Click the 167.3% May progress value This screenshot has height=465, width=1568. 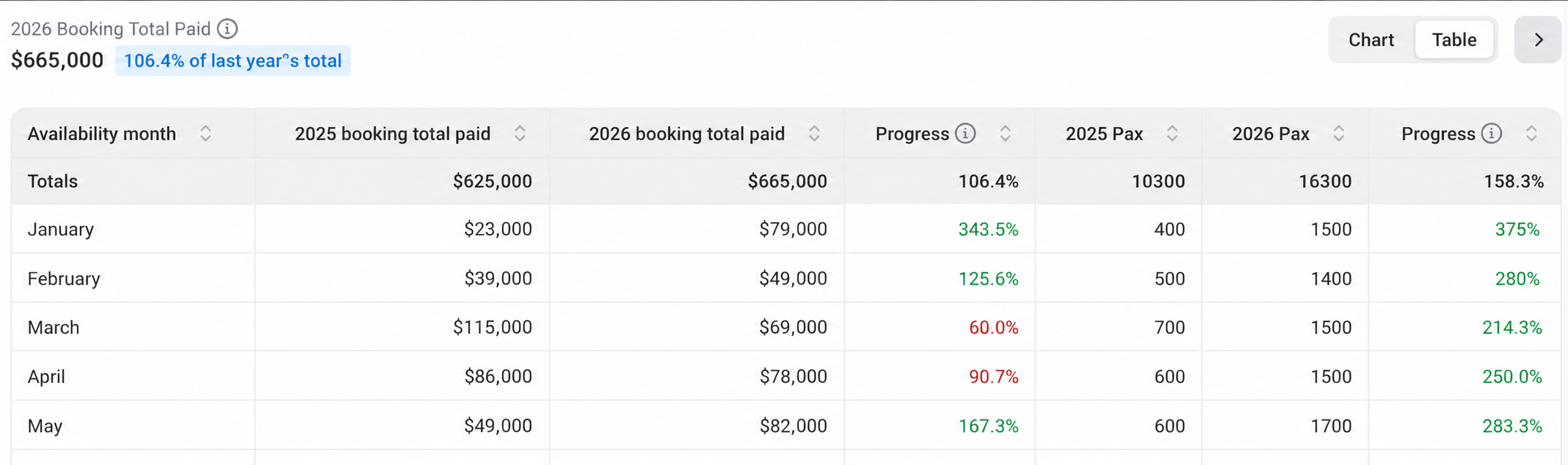(988, 426)
